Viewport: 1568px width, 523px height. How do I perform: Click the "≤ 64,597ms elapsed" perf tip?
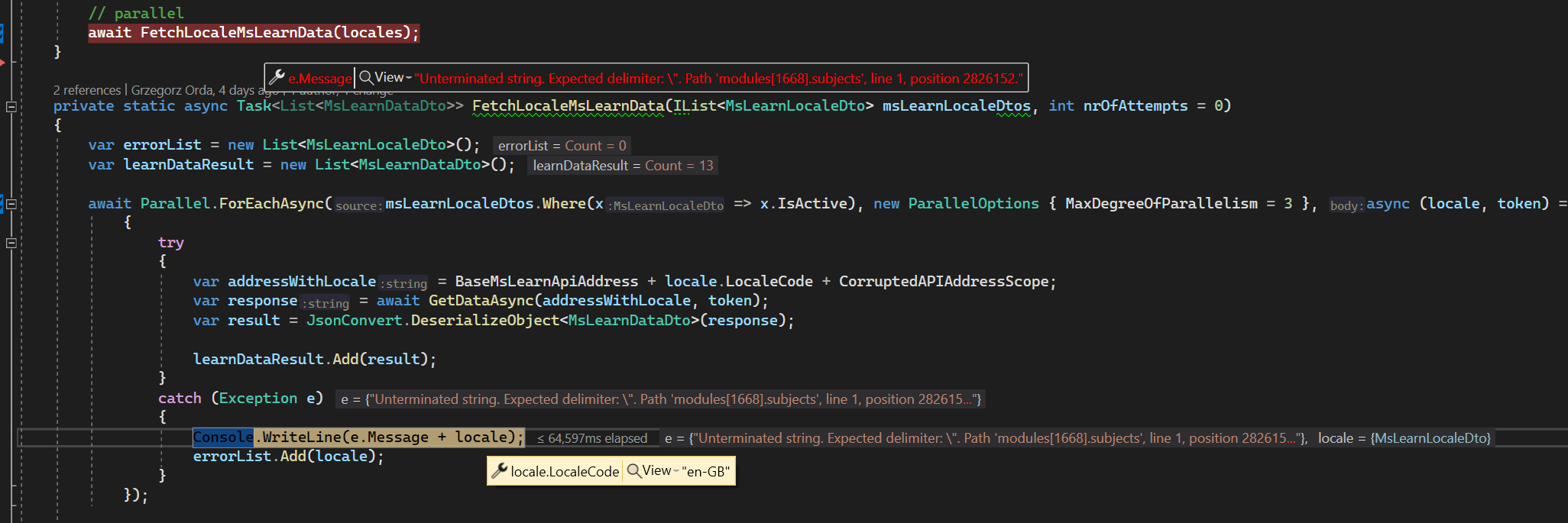[592, 438]
